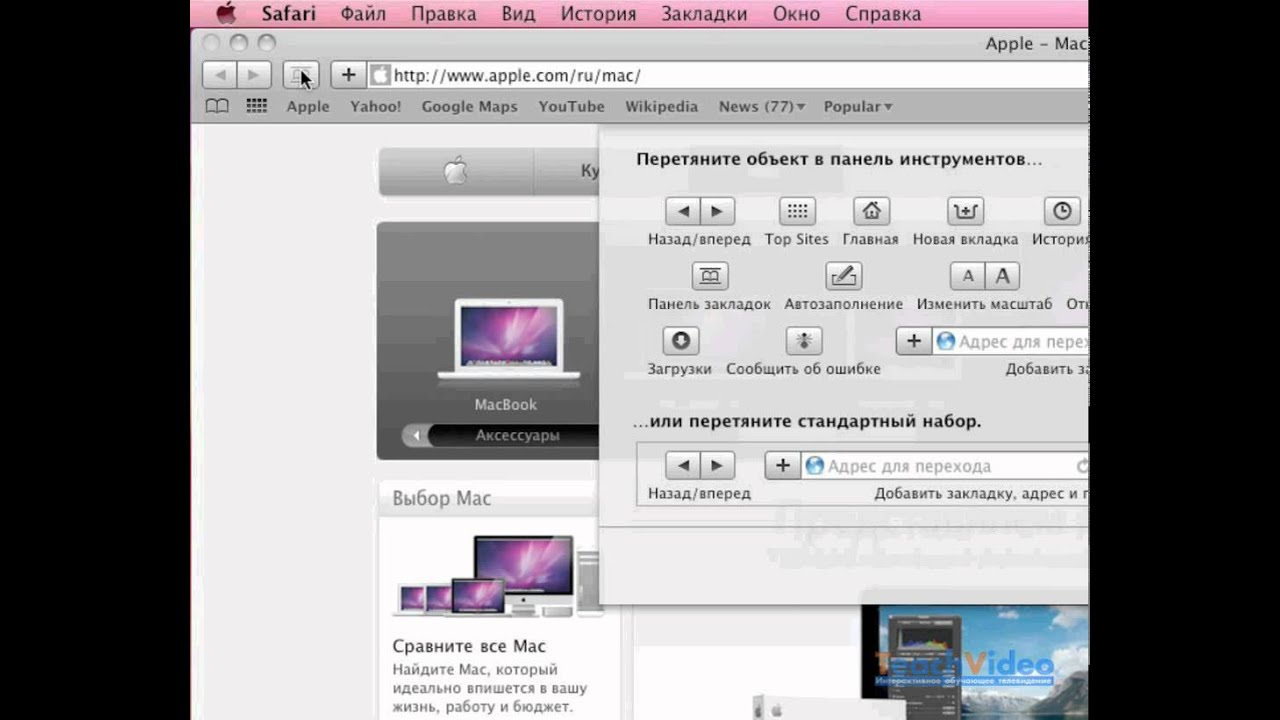This screenshot has height=720, width=1280.
Task: Click large A in Изменить масштаб
Action: click(x=1002, y=276)
